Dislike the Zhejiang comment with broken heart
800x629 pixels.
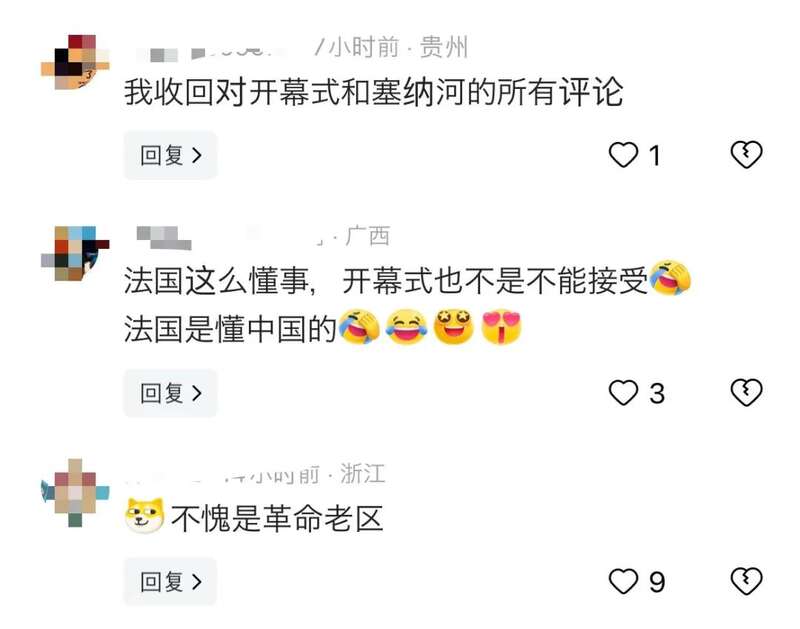click(746, 581)
